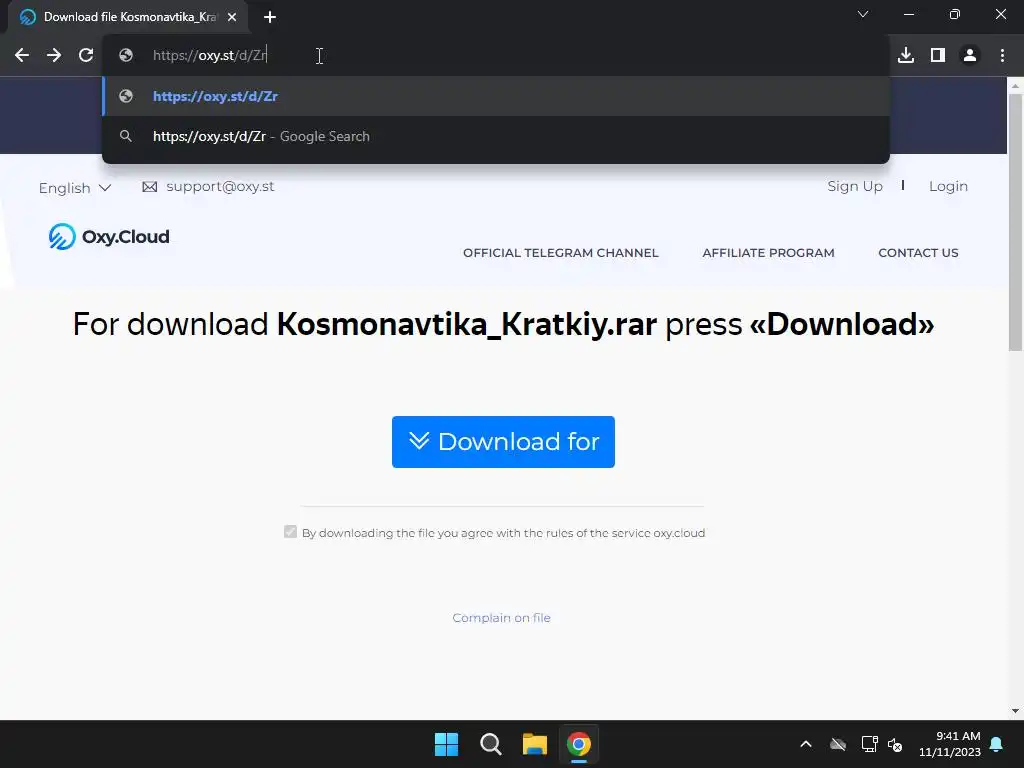Choose the Google Search suggestion for oxy.st/d/Zr
Screen dimensions: 1024x768
[x=496, y=136]
